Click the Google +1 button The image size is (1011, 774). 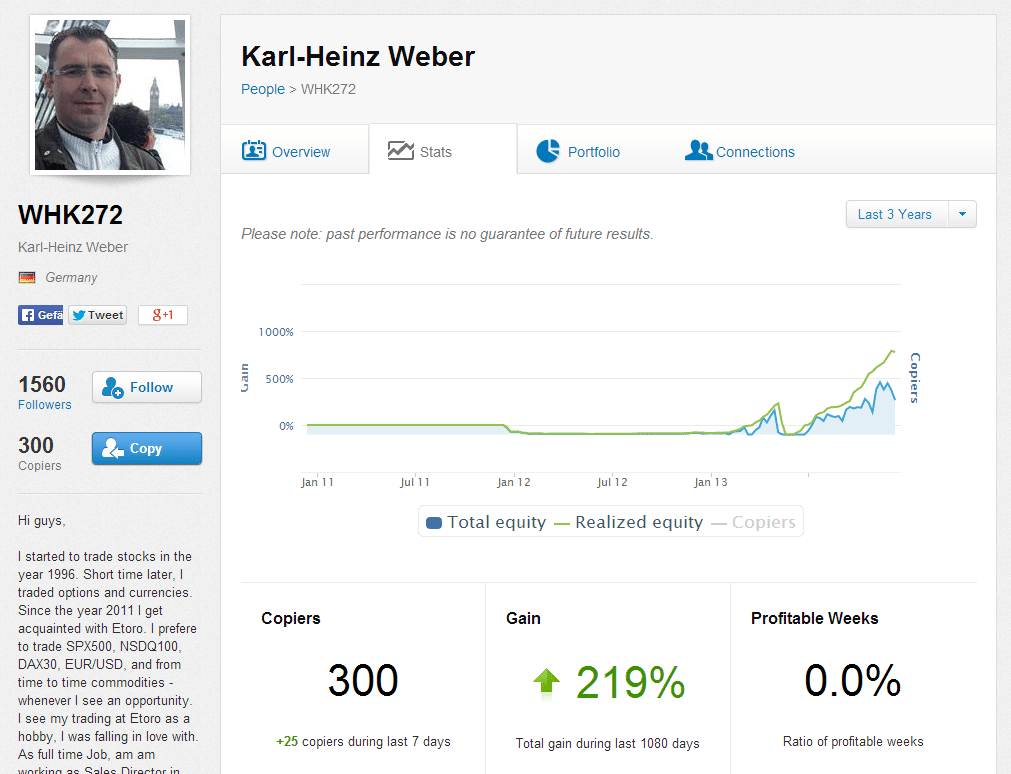pyautogui.click(x=162, y=315)
